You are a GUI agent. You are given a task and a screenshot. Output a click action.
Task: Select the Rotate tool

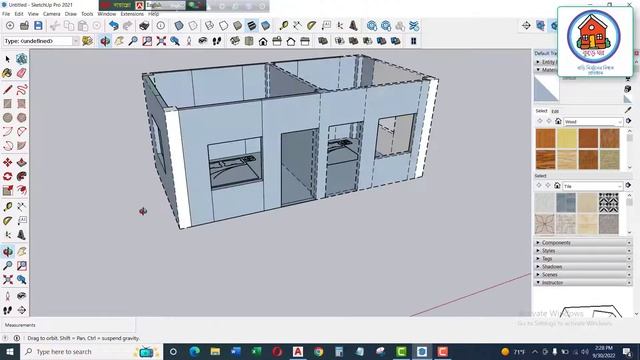[x=7, y=176]
